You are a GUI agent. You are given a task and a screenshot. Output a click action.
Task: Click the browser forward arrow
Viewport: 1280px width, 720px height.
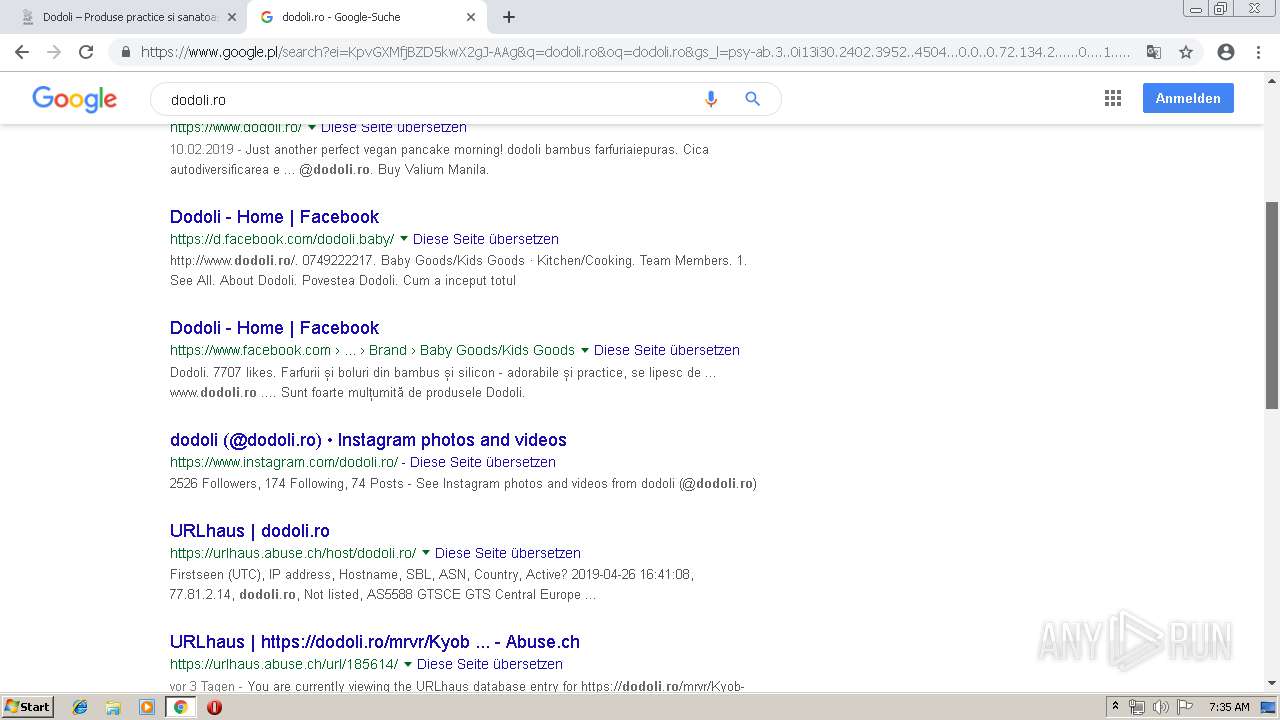(54, 52)
